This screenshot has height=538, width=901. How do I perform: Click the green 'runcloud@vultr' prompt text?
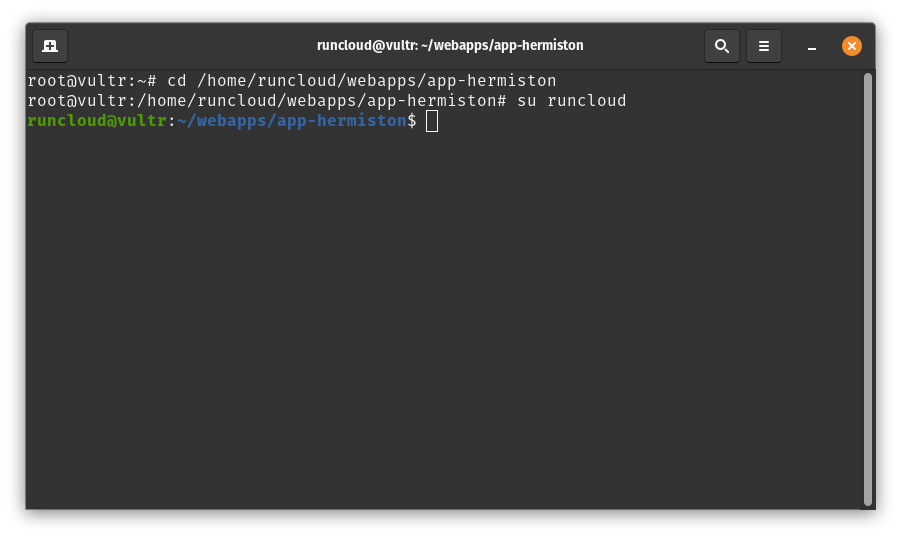point(97,121)
